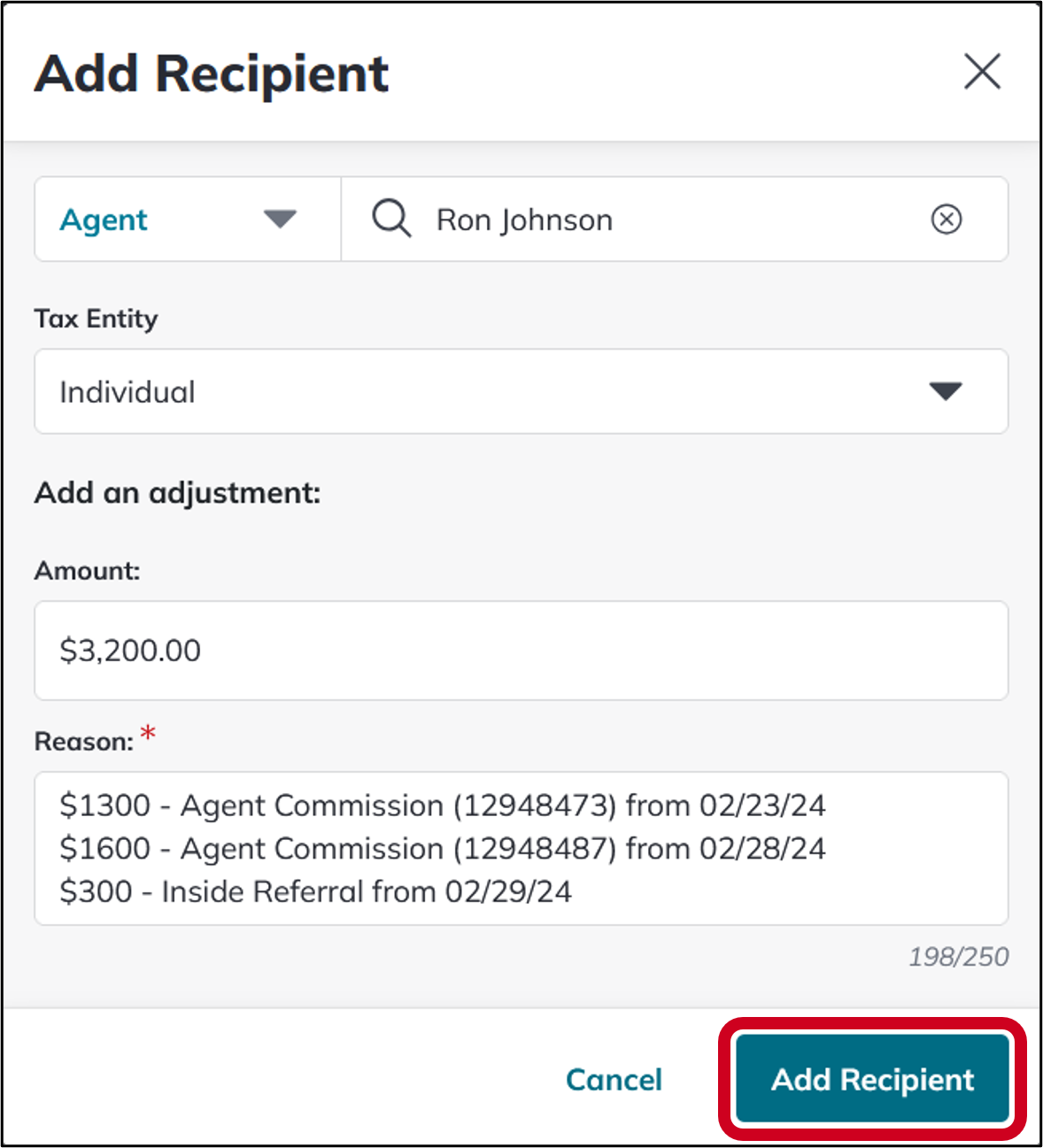Click the Tax Entity label
1043x1148 pixels.
point(96,319)
